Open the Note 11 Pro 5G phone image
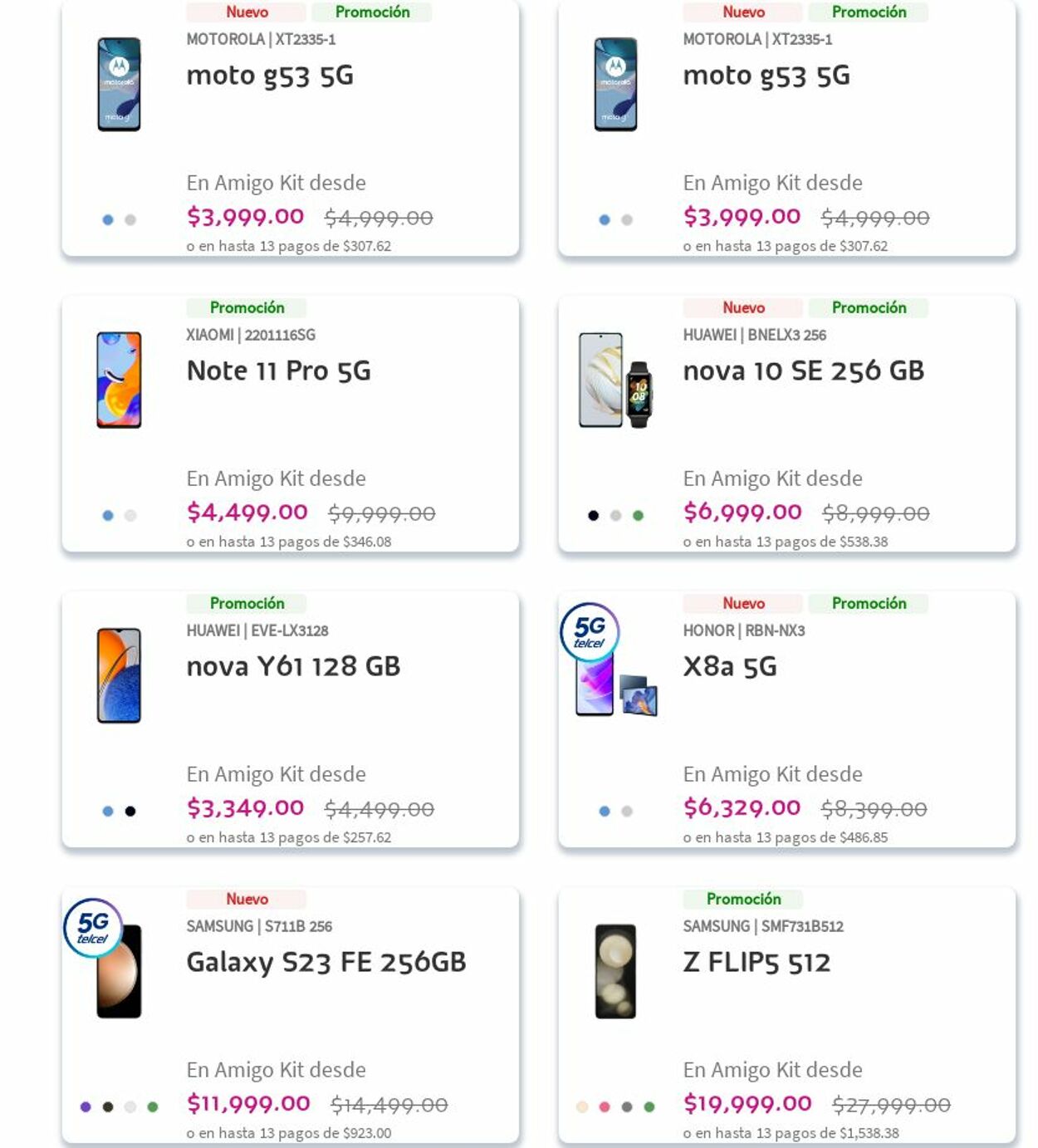 [x=119, y=380]
